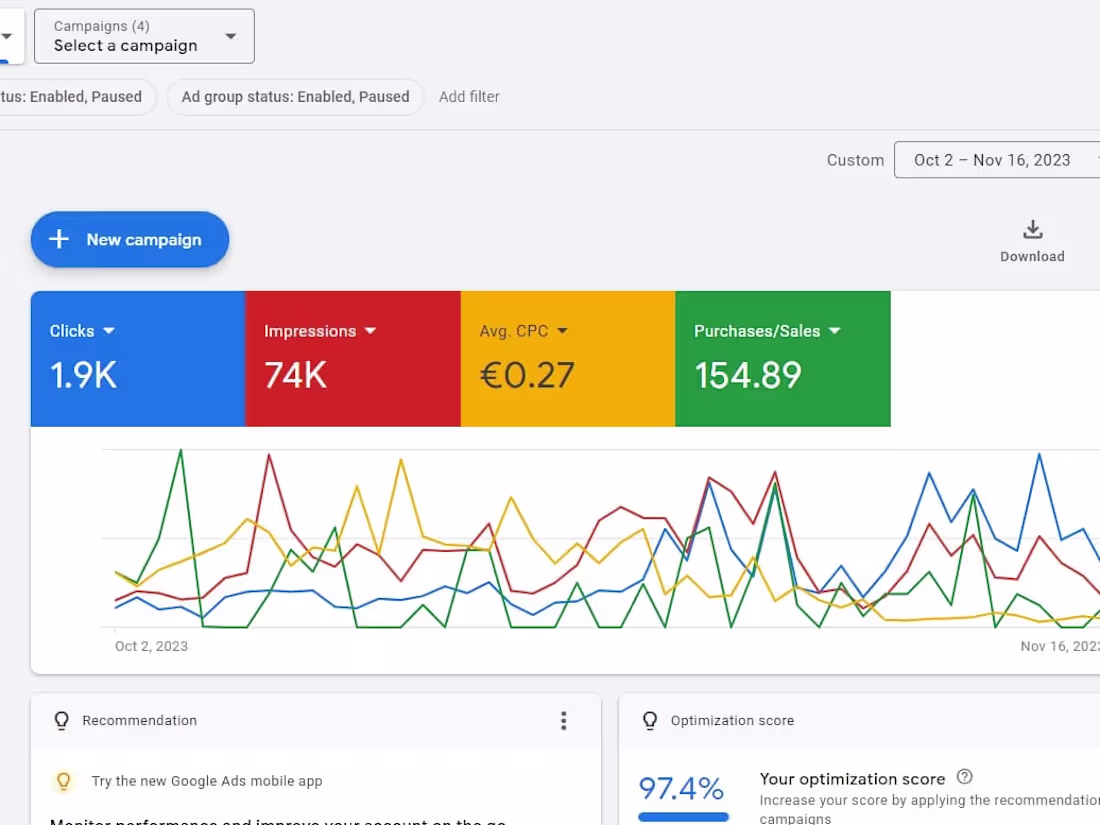
Task: Click the lightbulb icon beside Optimization score
Action: tap(650, 720)
